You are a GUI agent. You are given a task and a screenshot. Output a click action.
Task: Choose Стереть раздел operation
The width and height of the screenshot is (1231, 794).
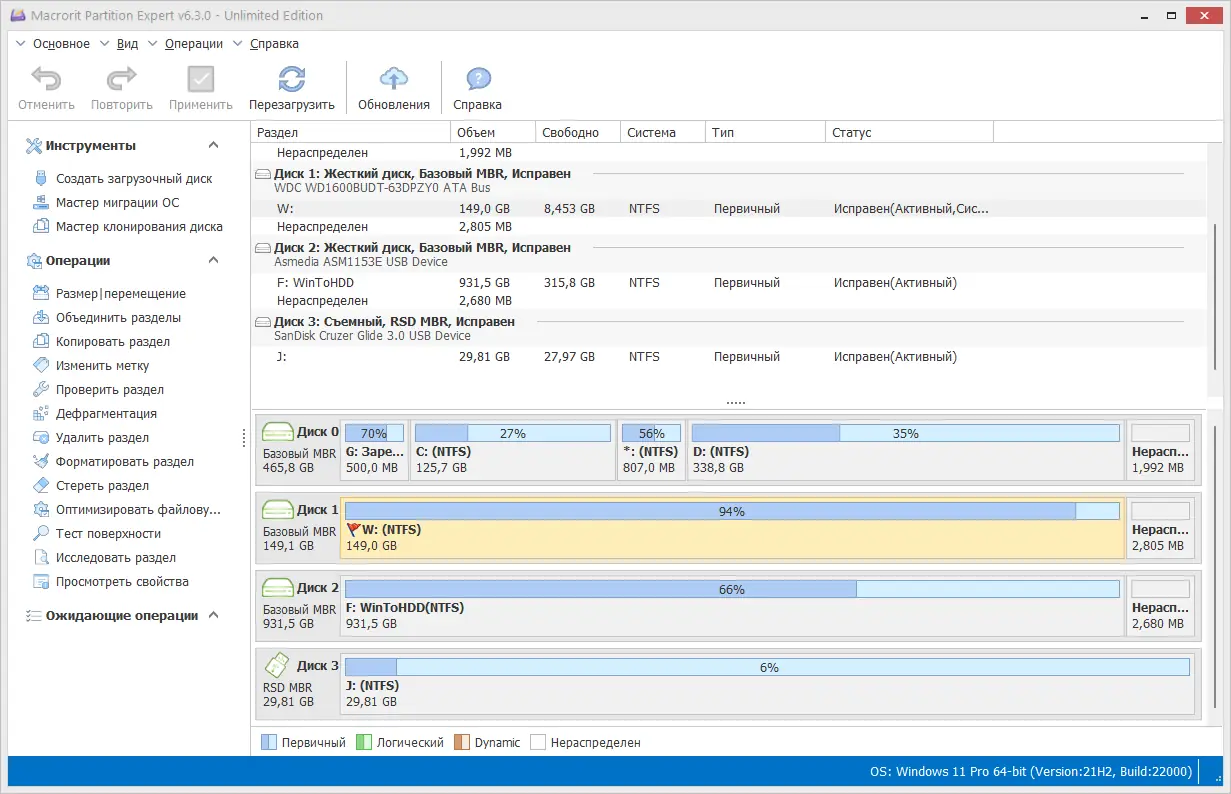[102, 486]
